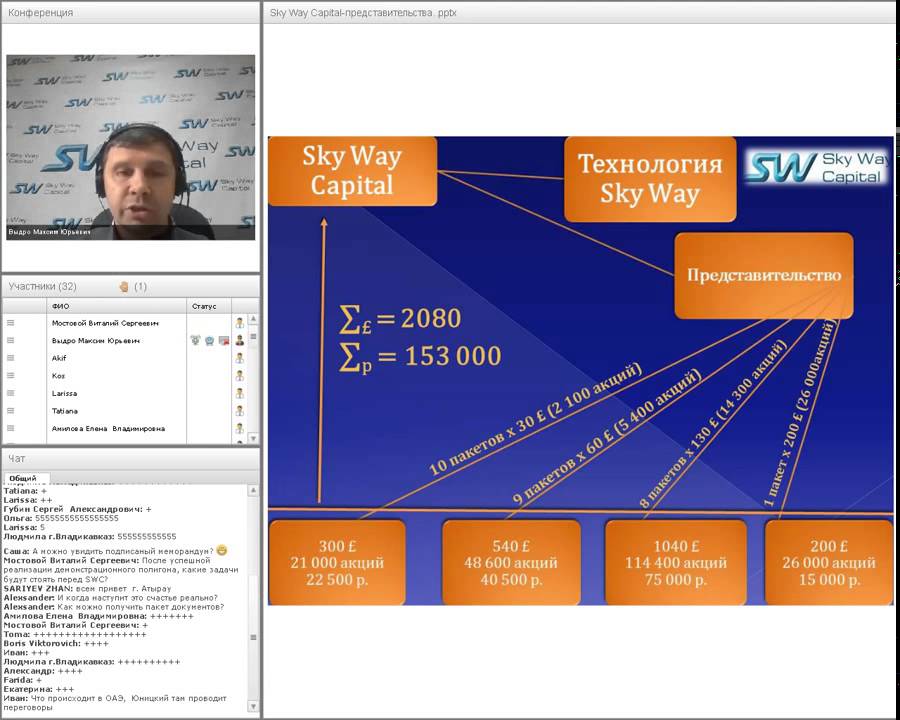Screen dimensions: 900x720
Task: Click the chat scroll up arrow
Action: pyautogui.click(x=253, y=490)
